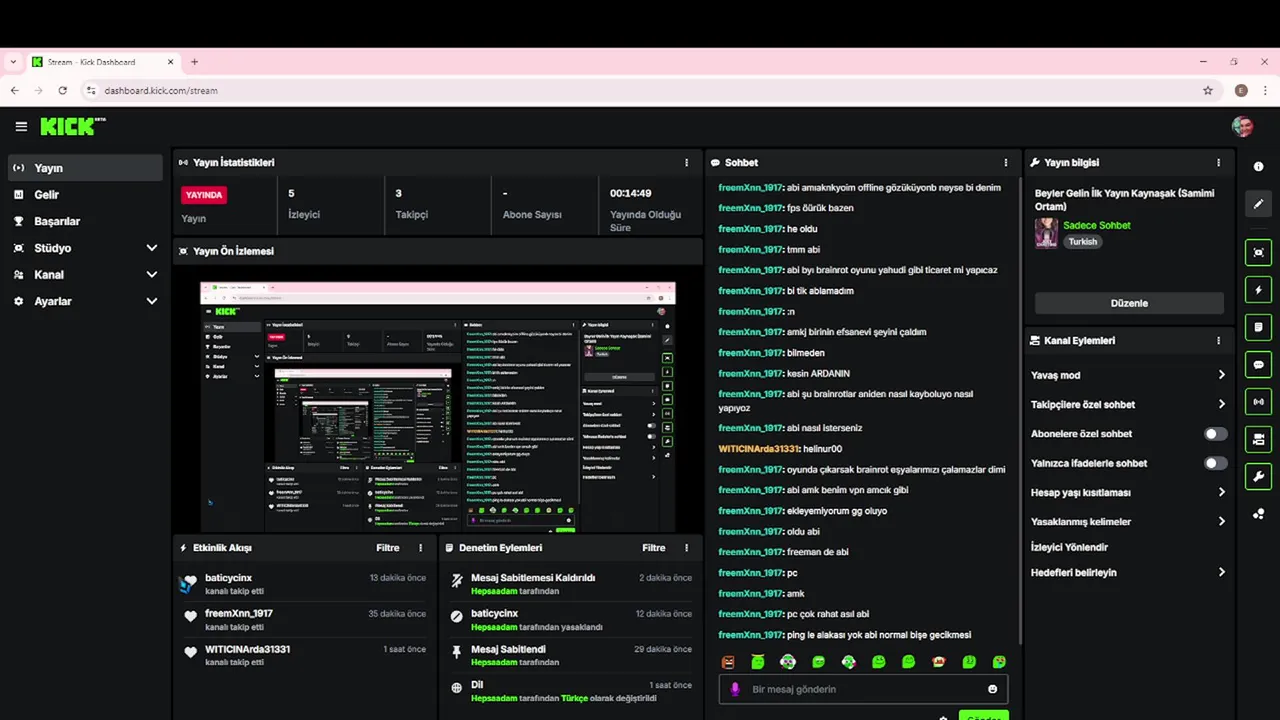
Task: Click the browser address bar
Action: [x=640, y=90]
